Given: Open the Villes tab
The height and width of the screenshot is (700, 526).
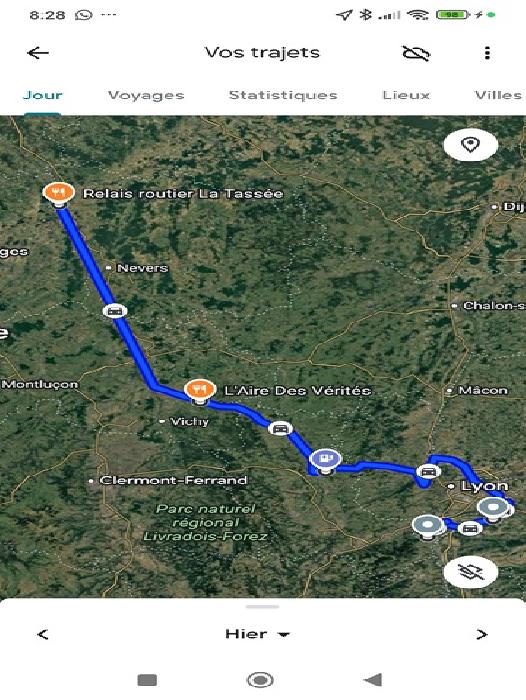Looking at the screenshot, I should tap(499, 95).
